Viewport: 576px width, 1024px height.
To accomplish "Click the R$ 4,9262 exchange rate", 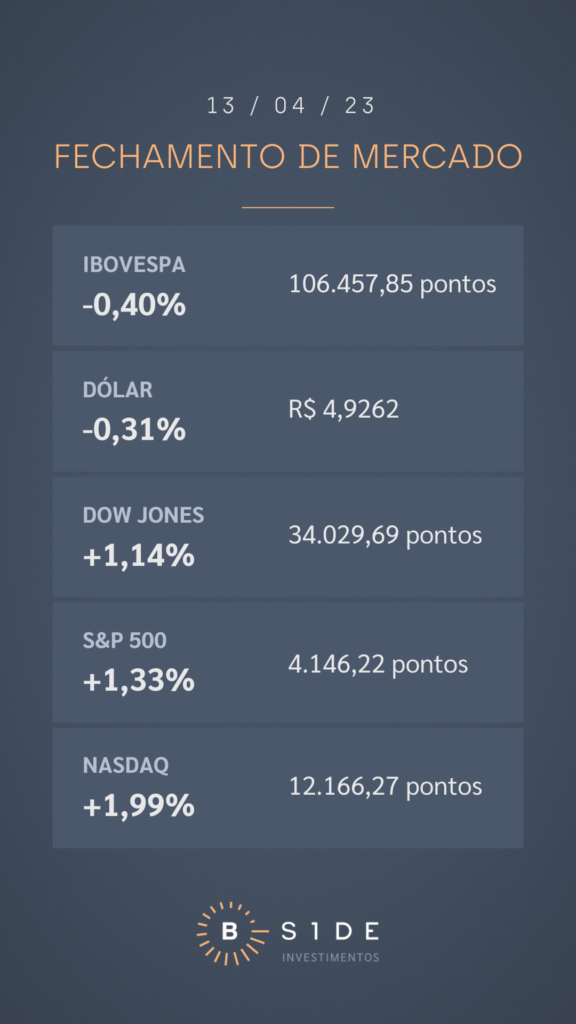I will tap(344, 409).
